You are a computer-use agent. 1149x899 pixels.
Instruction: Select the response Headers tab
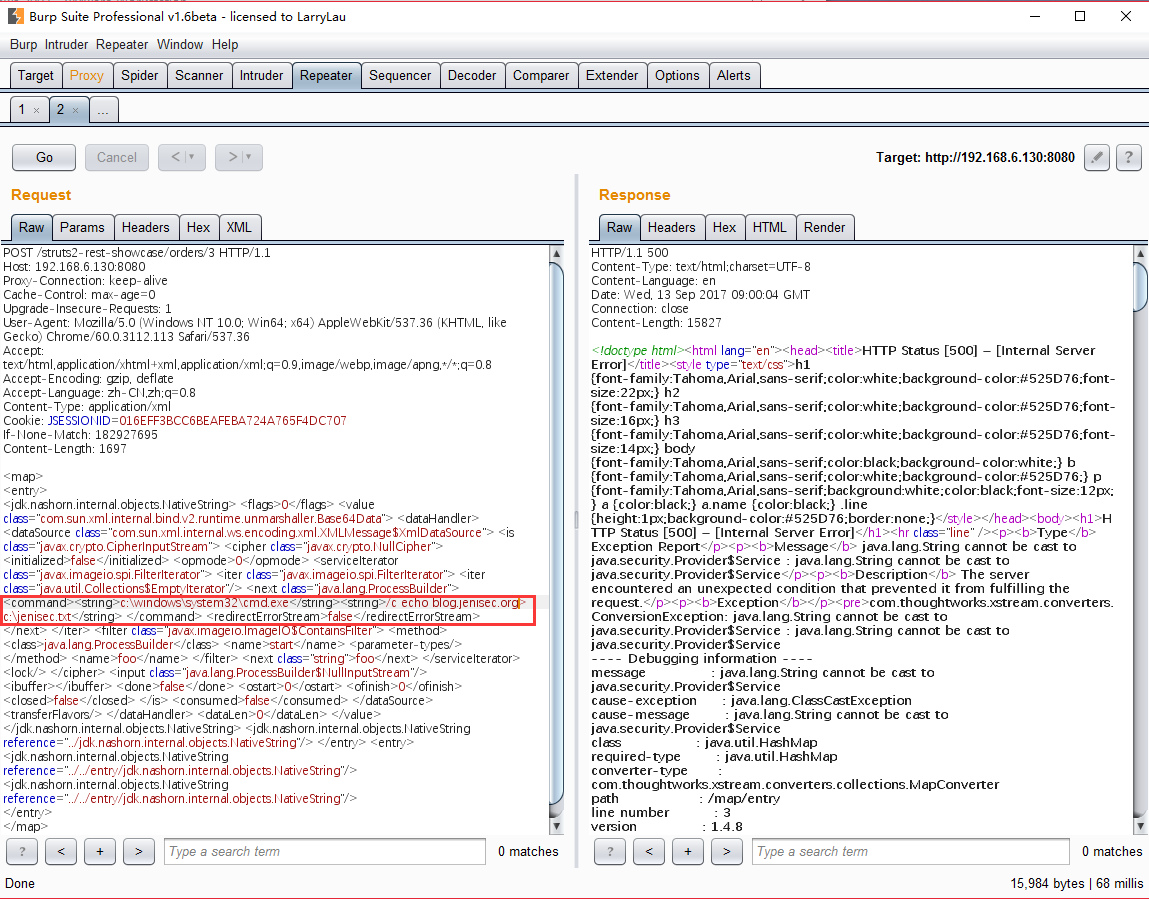click(672, 227)
